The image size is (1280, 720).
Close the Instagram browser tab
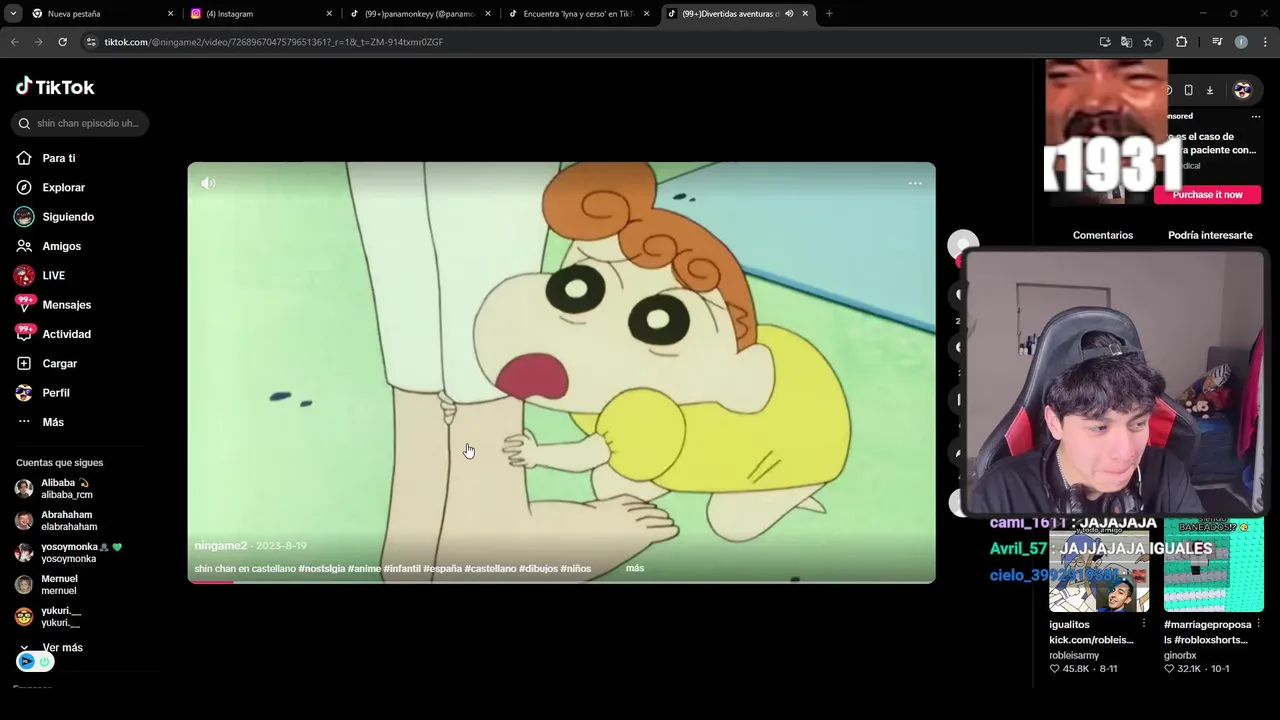pyautogui.click(x=329, y=14)
